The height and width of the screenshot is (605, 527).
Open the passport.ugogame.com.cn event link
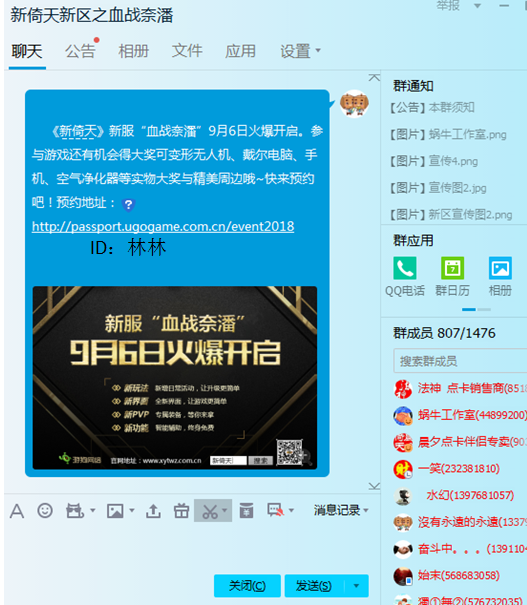(x=163, y=226)
